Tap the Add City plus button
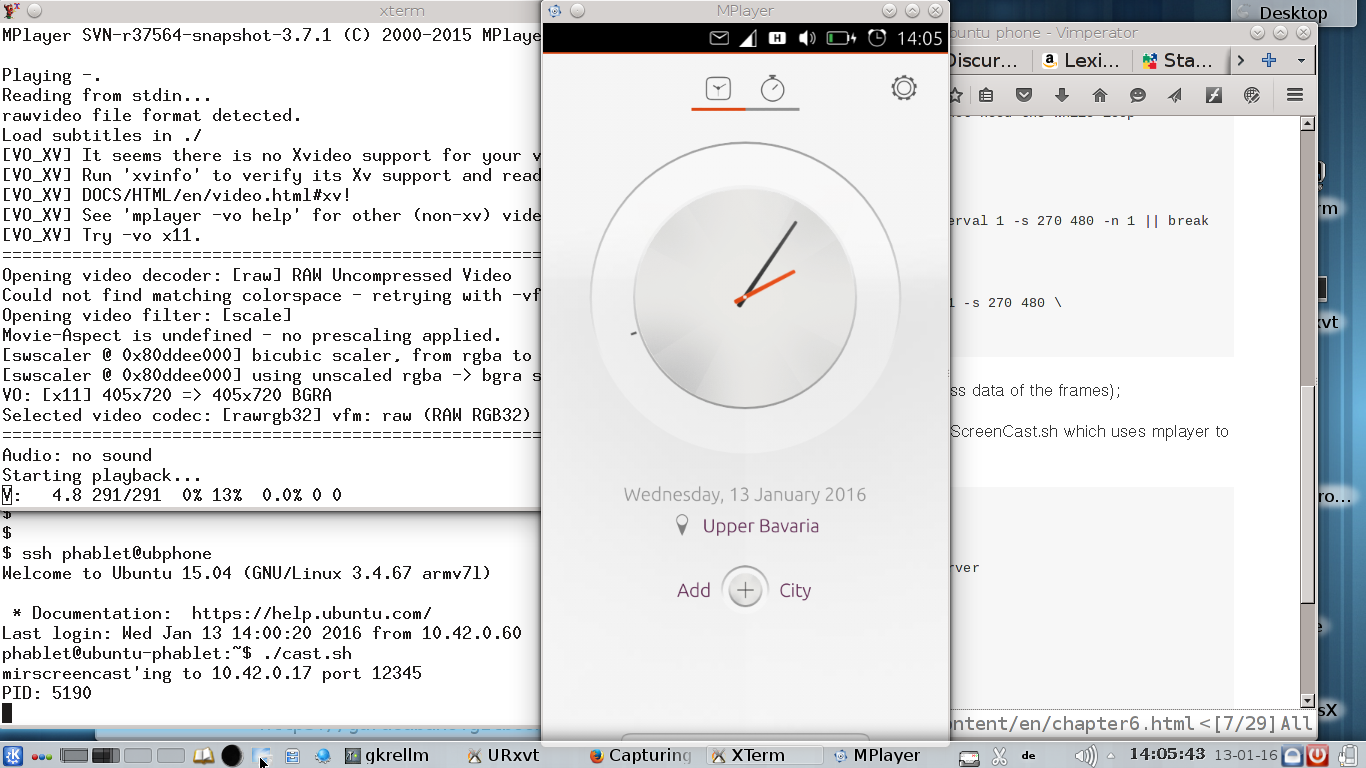The image size is (1366, 768). pyautogui.click(x=745, y=590)
